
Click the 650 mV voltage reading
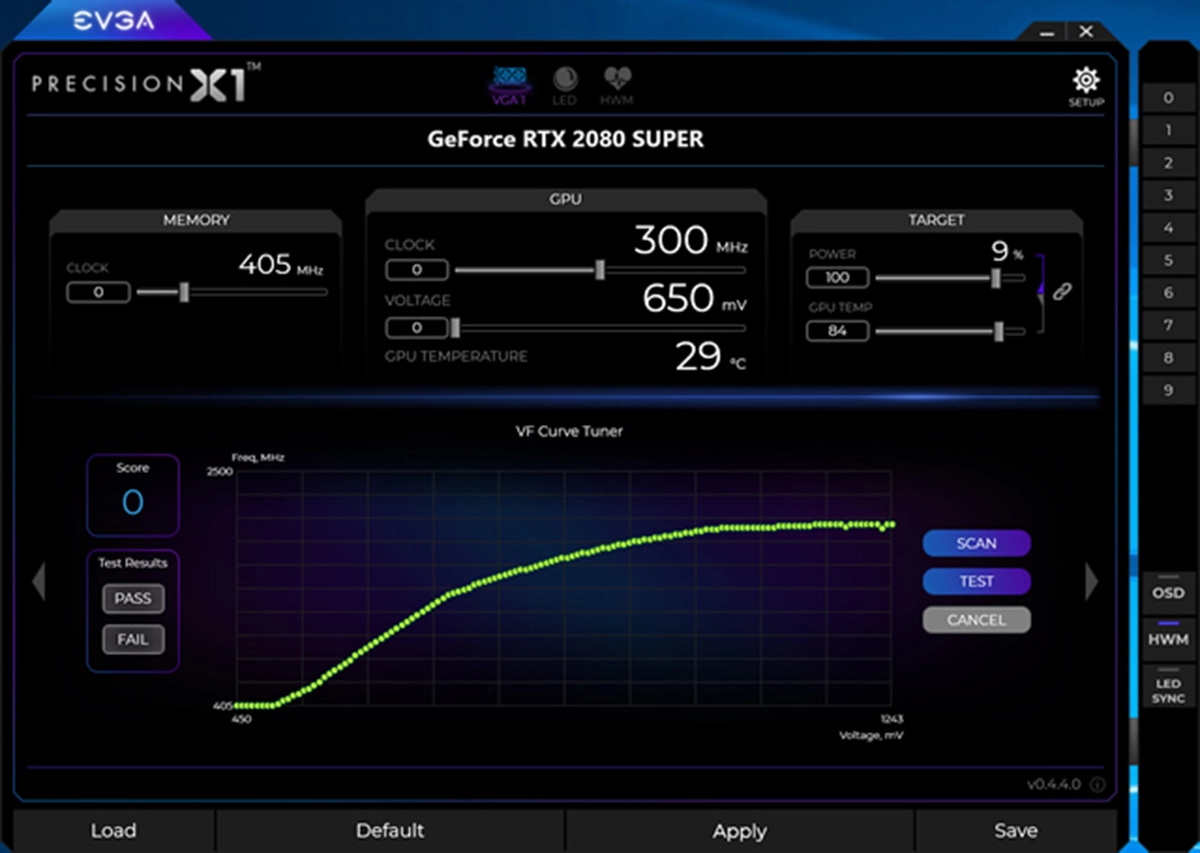[x=693, y=298]
